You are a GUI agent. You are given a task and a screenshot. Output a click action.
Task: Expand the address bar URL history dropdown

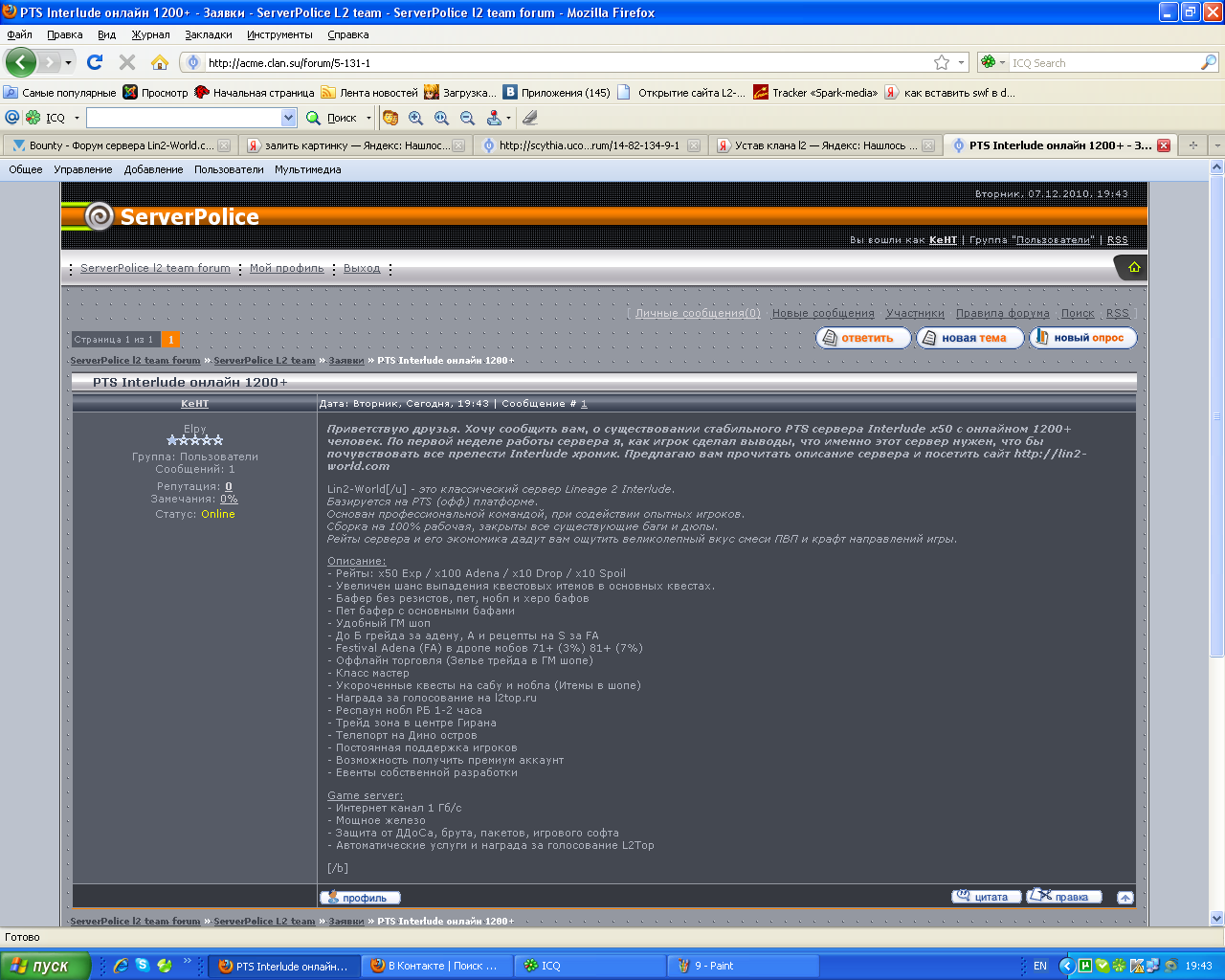962,62
